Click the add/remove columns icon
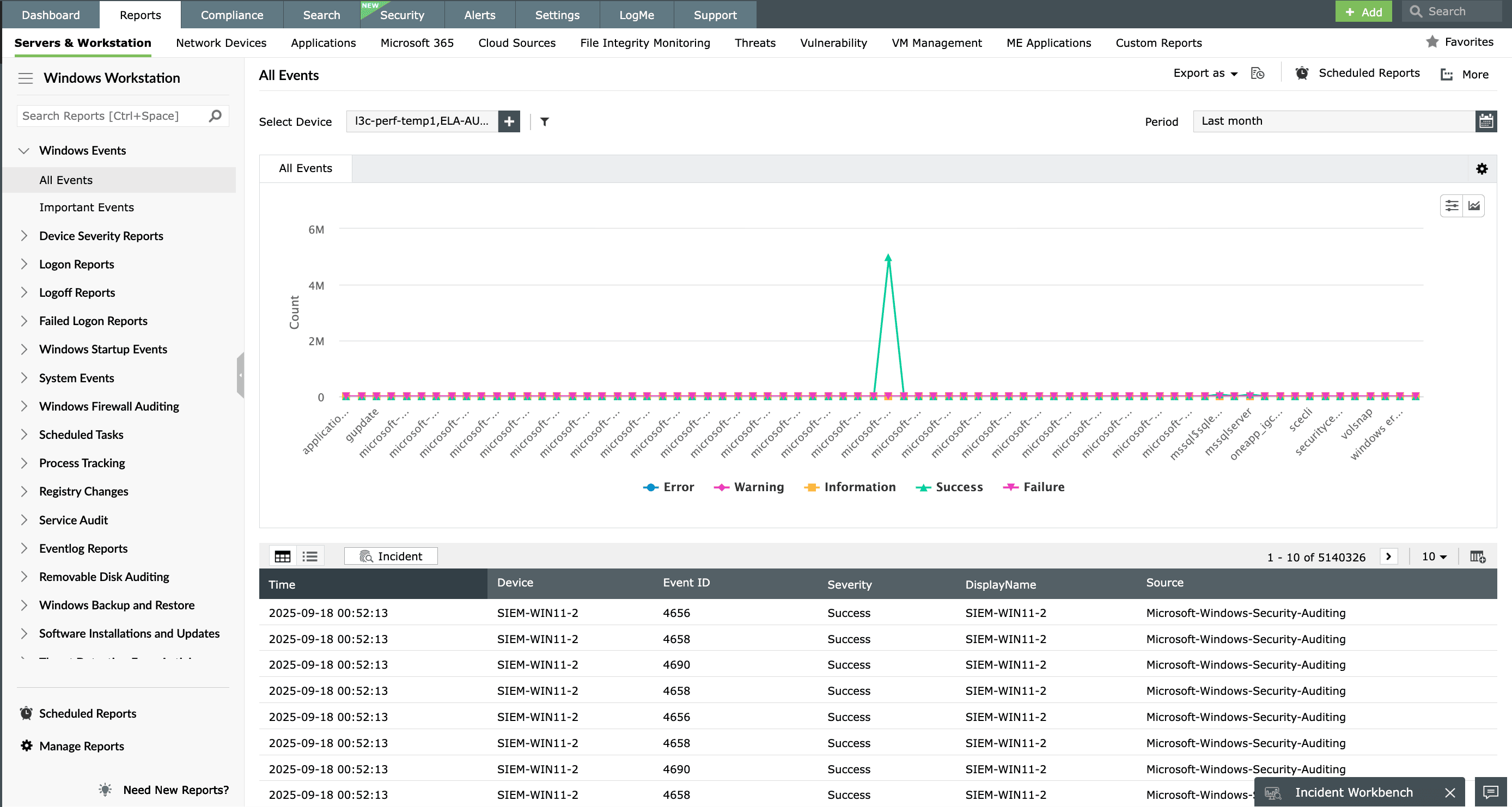Viewport: 1512px width, 807px height. pos(1477,557)
